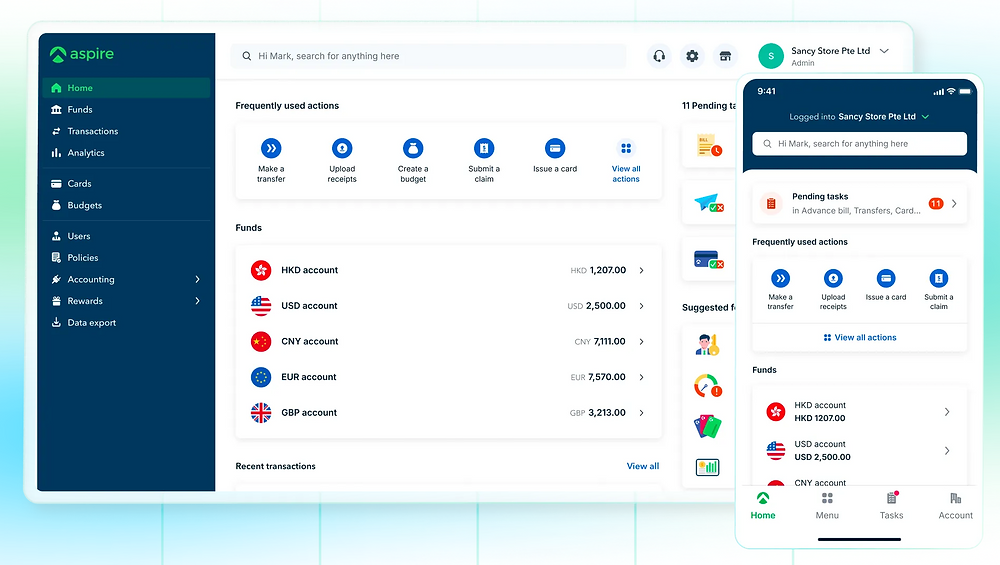The image size is (1000, 565).
Task: Select the mobile Account tab
Action: 955,506
